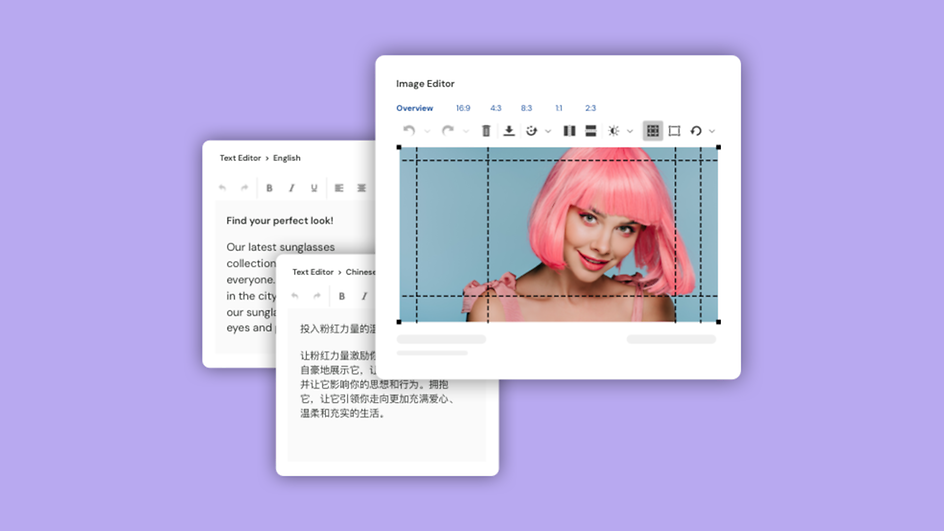944x531 pixels.
Task: Expand the face detection dropdown arrow
Action: click(548, 132)
